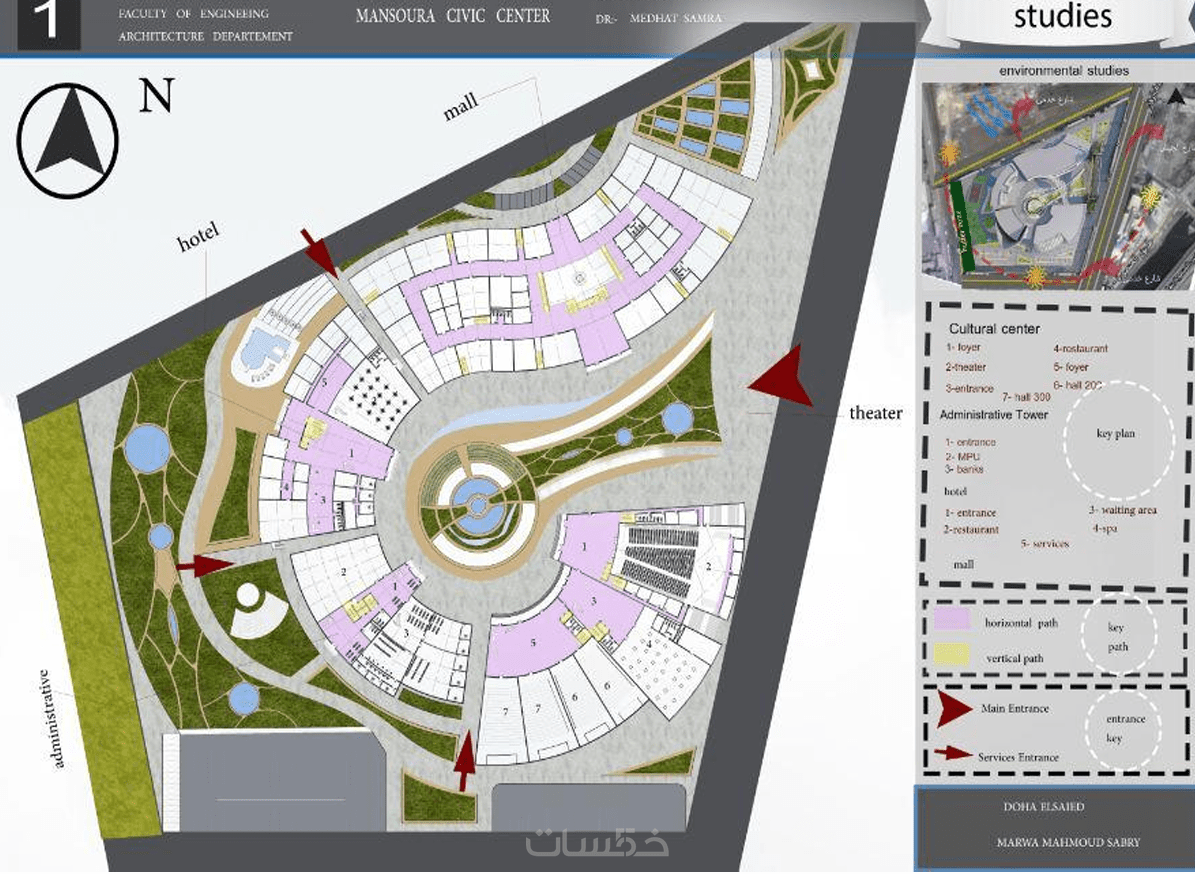The width and height of the screenshot is (1195, 874).
Task: Click the red arrow pointing right at west garden
Action: pyautogui.click(x=205, y=565)
